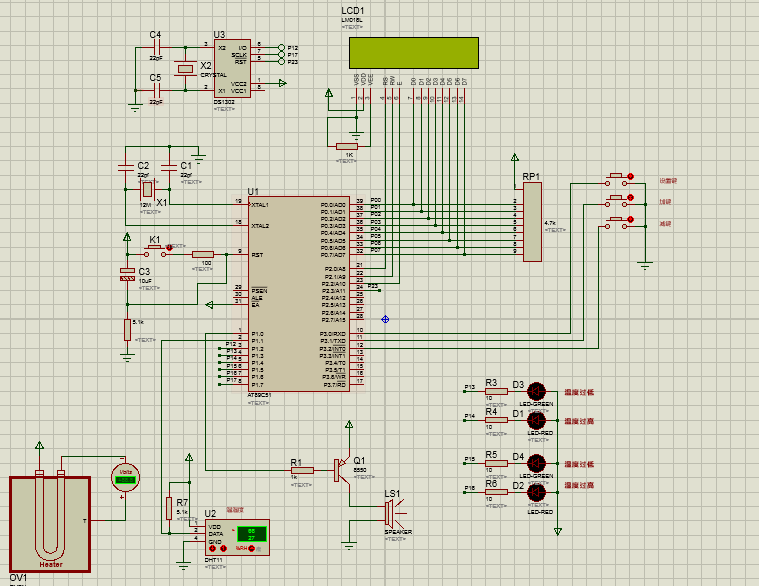759x586 pixels.
Task: Click the AT89C51 part label
Action: click(259, 395)
